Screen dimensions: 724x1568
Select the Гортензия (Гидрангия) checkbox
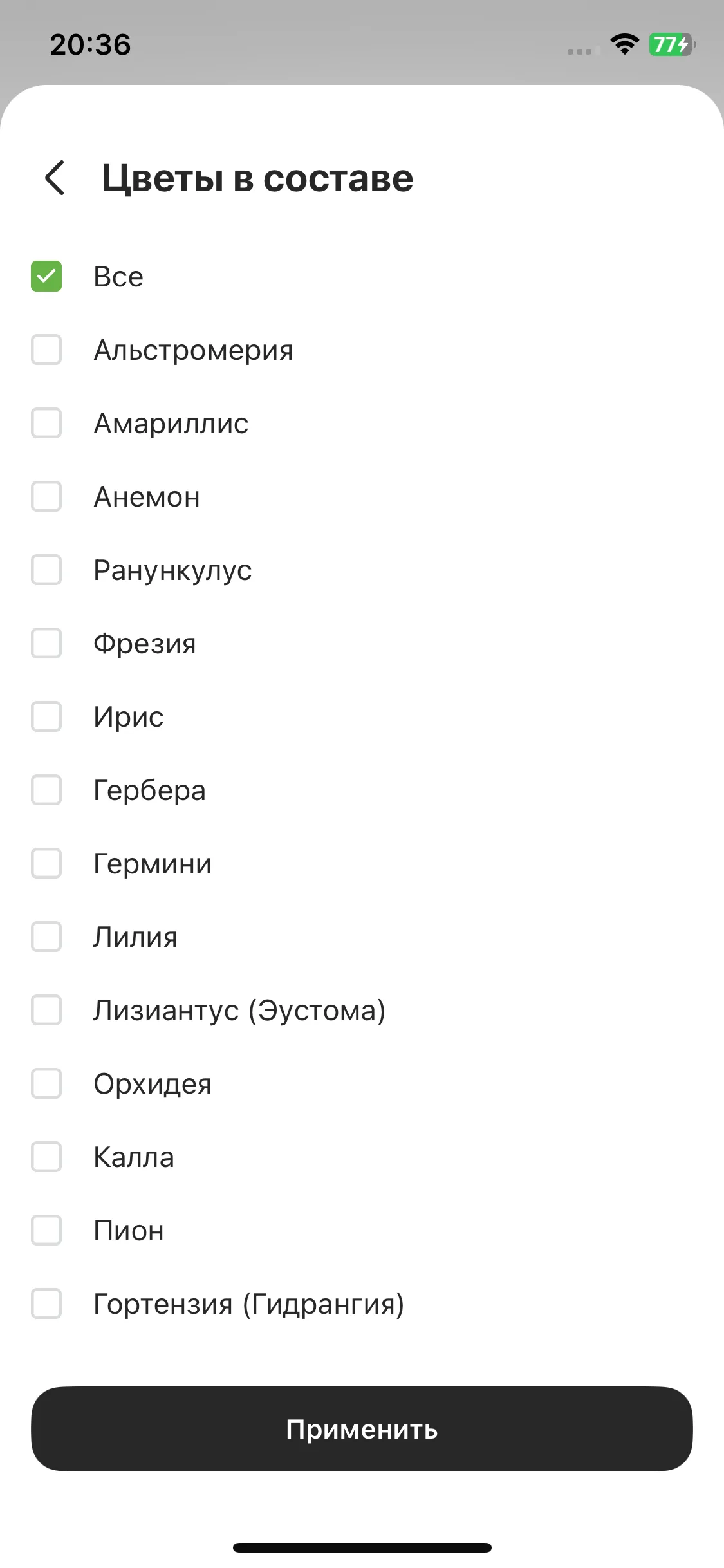pyautogui.click(x=46, y=1303)
